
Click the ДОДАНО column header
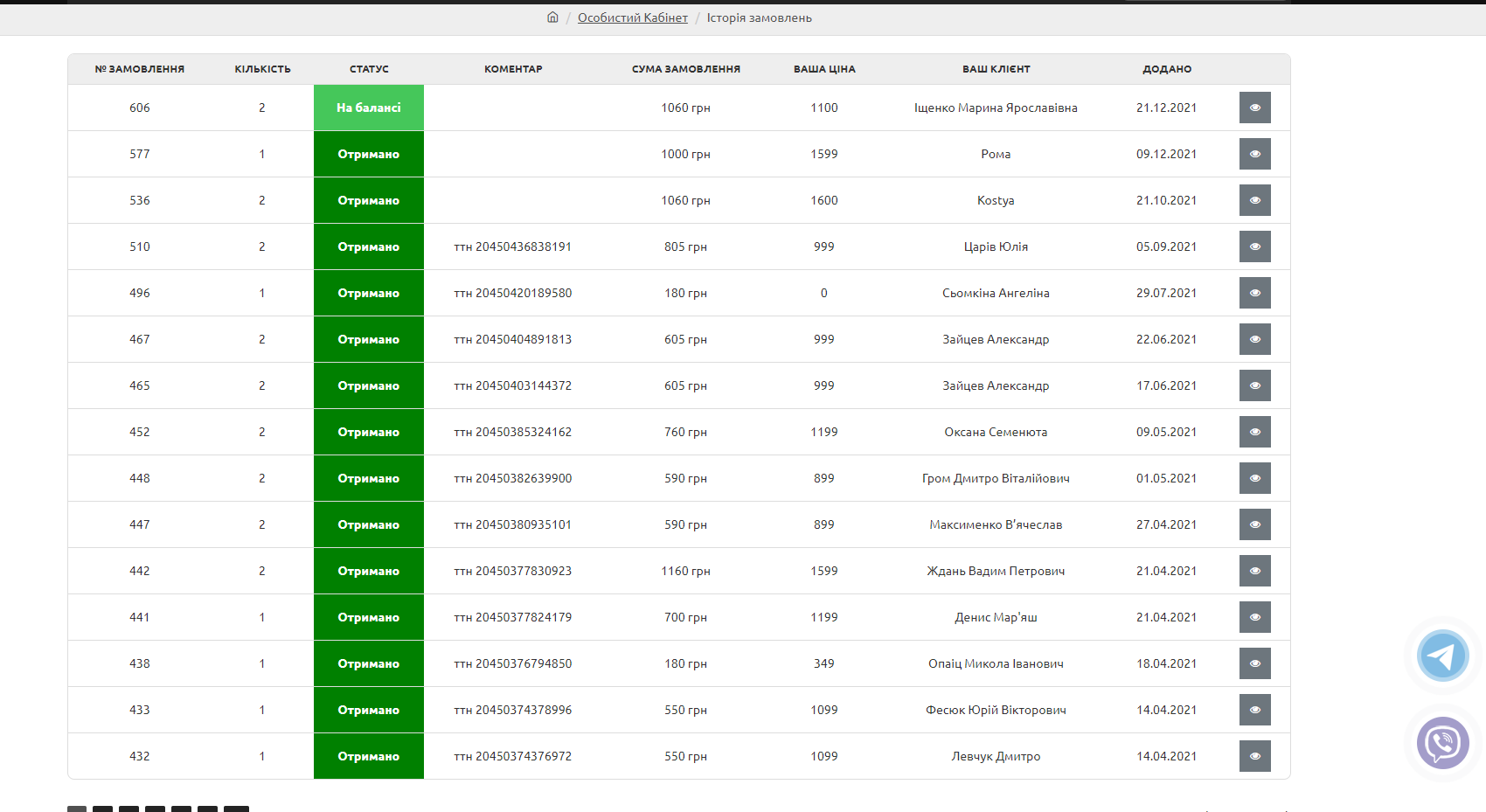click(x=1167, y=69)
